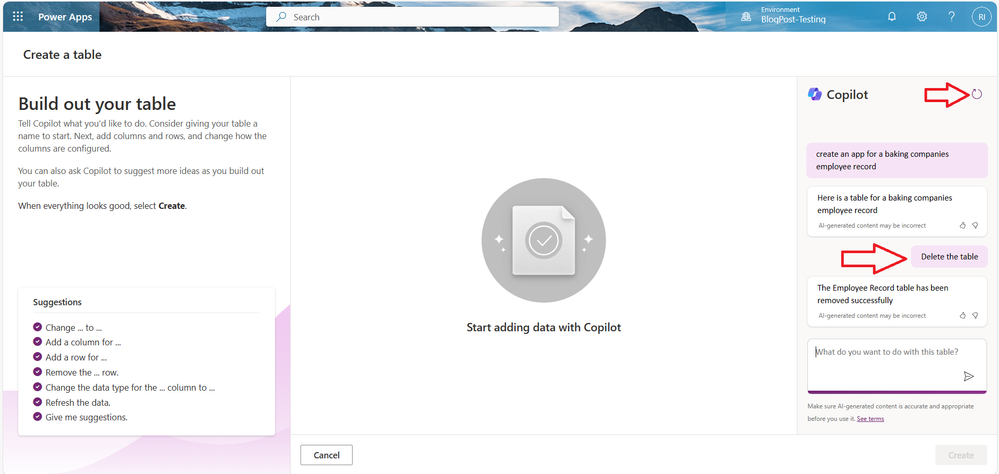Image resolution: width=999 pixels, height=474 pixels.
Task: Click 'The Employee Record table has been' reply
Action: tap(897, 301)
